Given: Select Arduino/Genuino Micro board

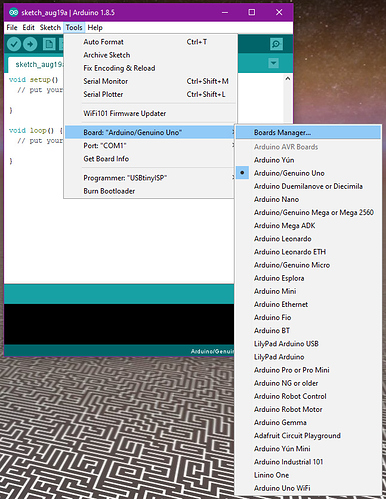Looking at the screenshot, I should point(308,265).
